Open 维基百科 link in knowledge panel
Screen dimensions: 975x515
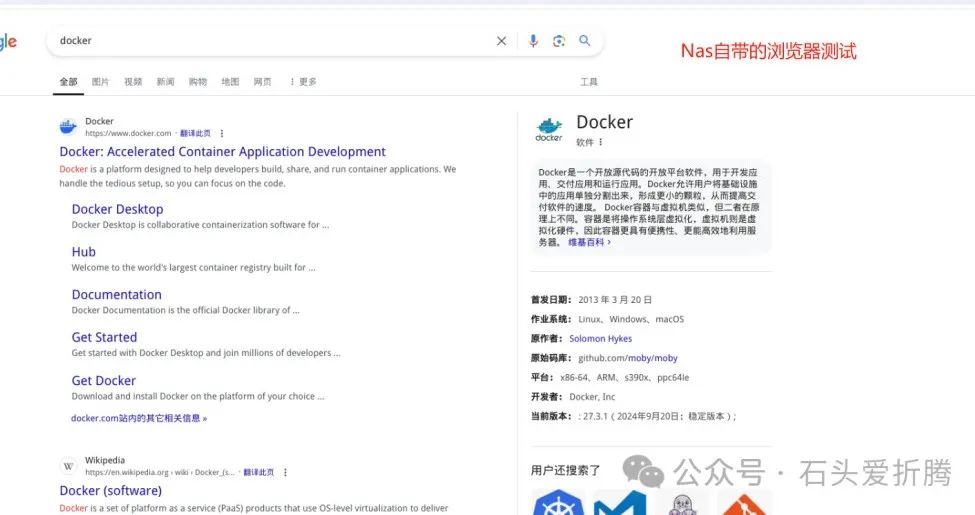tap(589, 243)
